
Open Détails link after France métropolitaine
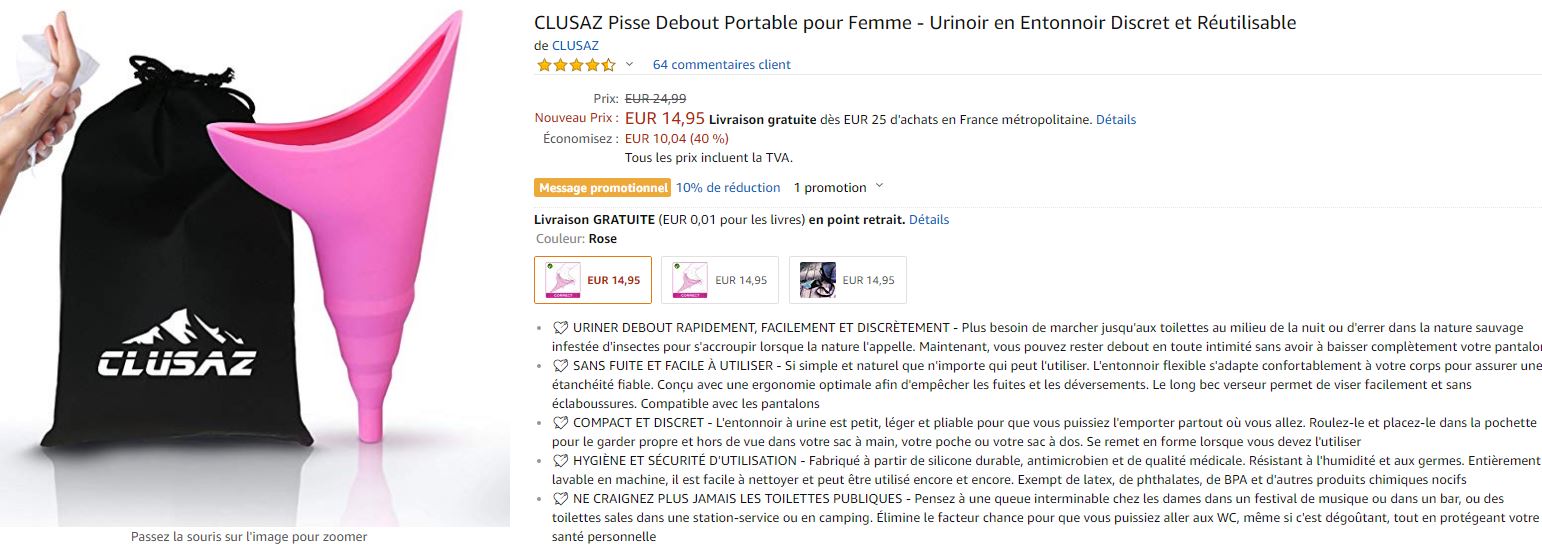(x=1115, y=120)
